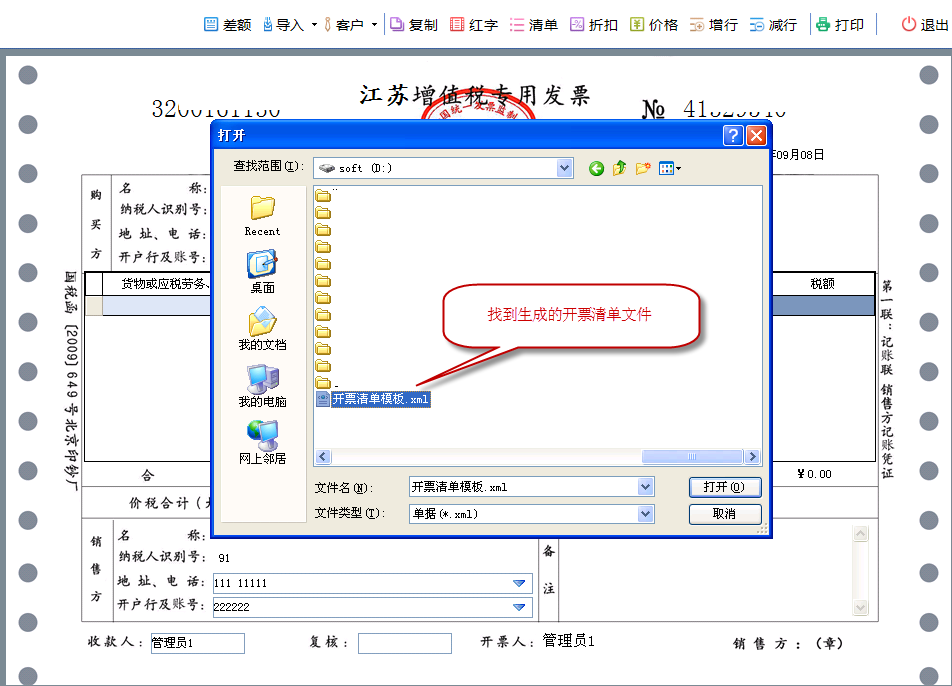Go back using green back arrow in dialog
The width and height of the screenshot is (952, 686).
point(596,168)
